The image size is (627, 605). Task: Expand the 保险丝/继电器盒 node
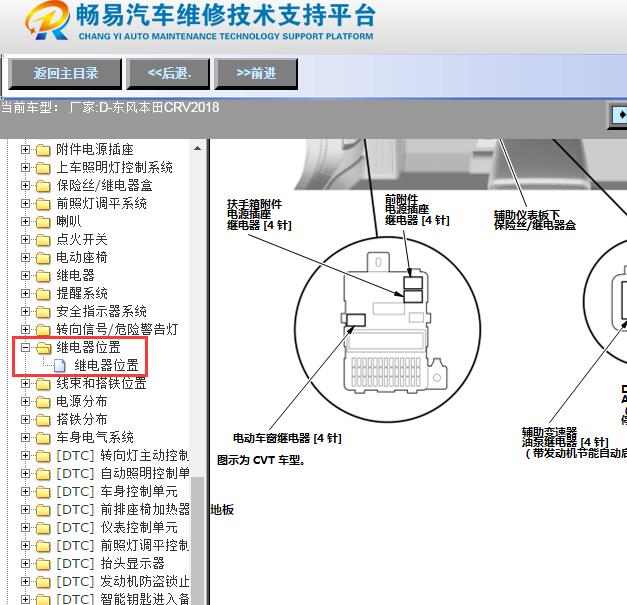pyautogui.click(x=25, y=185)
